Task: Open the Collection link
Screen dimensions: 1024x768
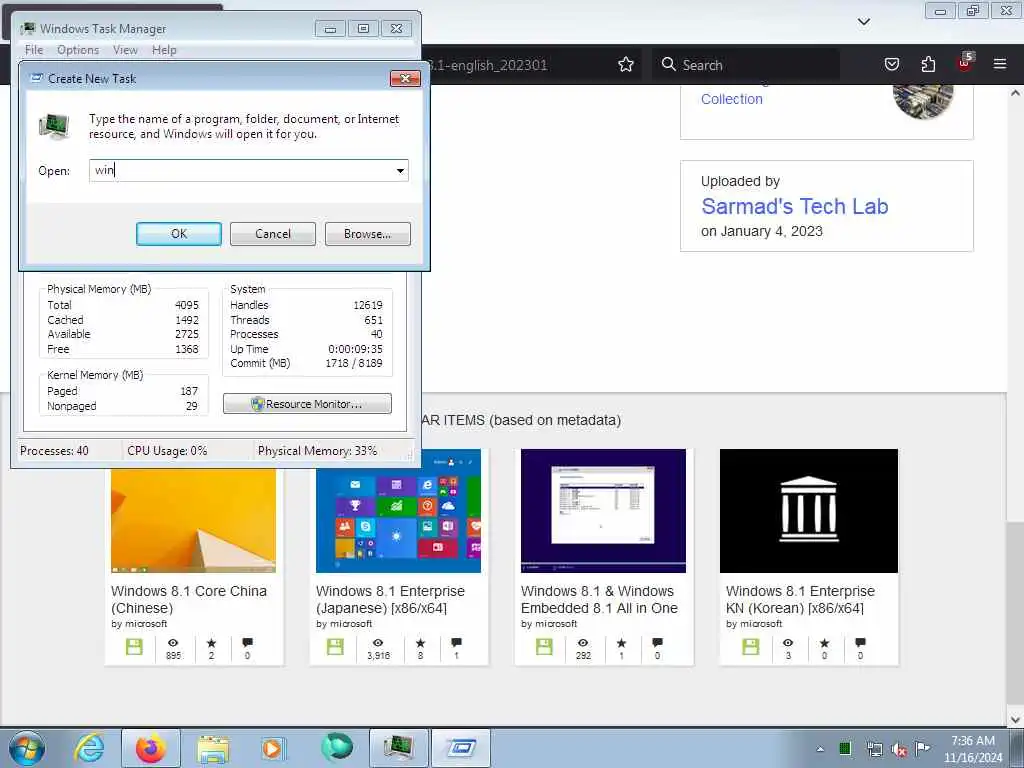Action: (731, 99)
